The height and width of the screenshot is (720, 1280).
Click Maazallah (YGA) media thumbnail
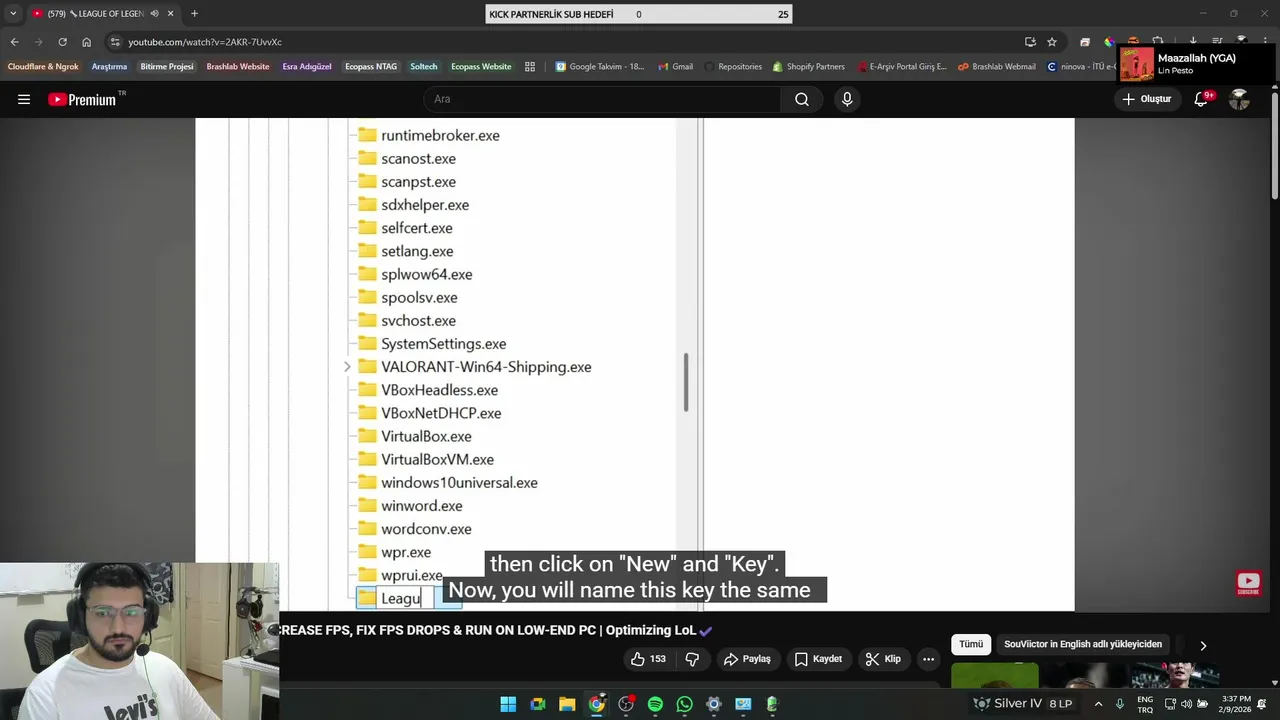[x=1136, y=64]
